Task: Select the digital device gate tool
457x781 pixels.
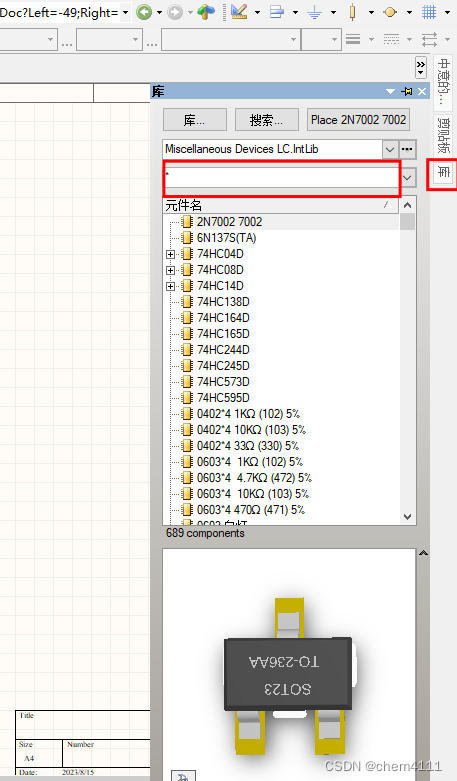Action: [391, 12]
